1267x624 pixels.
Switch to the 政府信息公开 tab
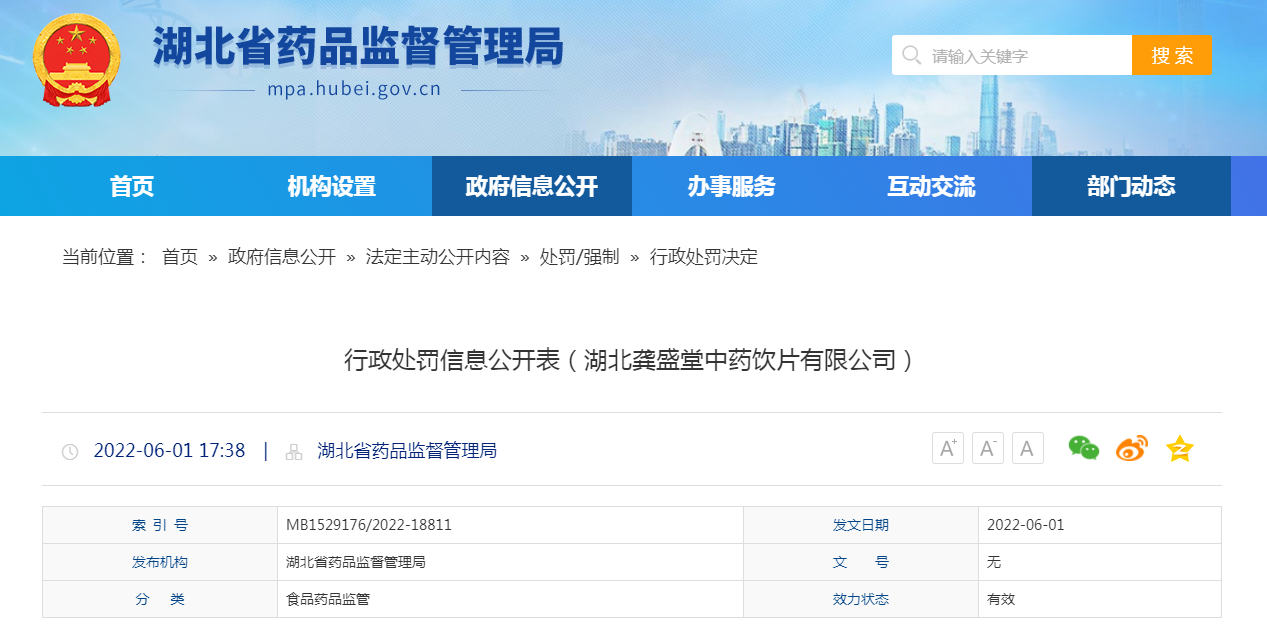click(531, 186)
